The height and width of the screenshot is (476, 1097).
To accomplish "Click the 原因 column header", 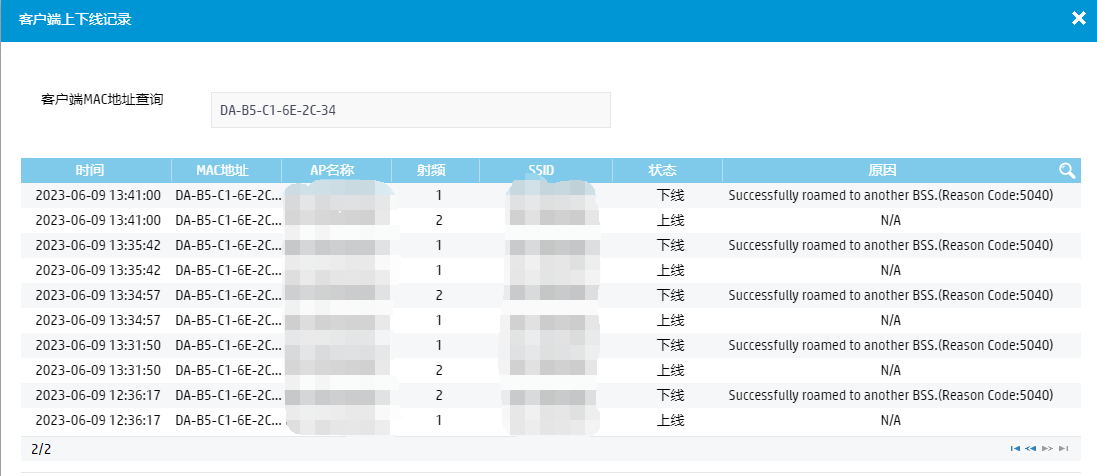I will (882, 170).
